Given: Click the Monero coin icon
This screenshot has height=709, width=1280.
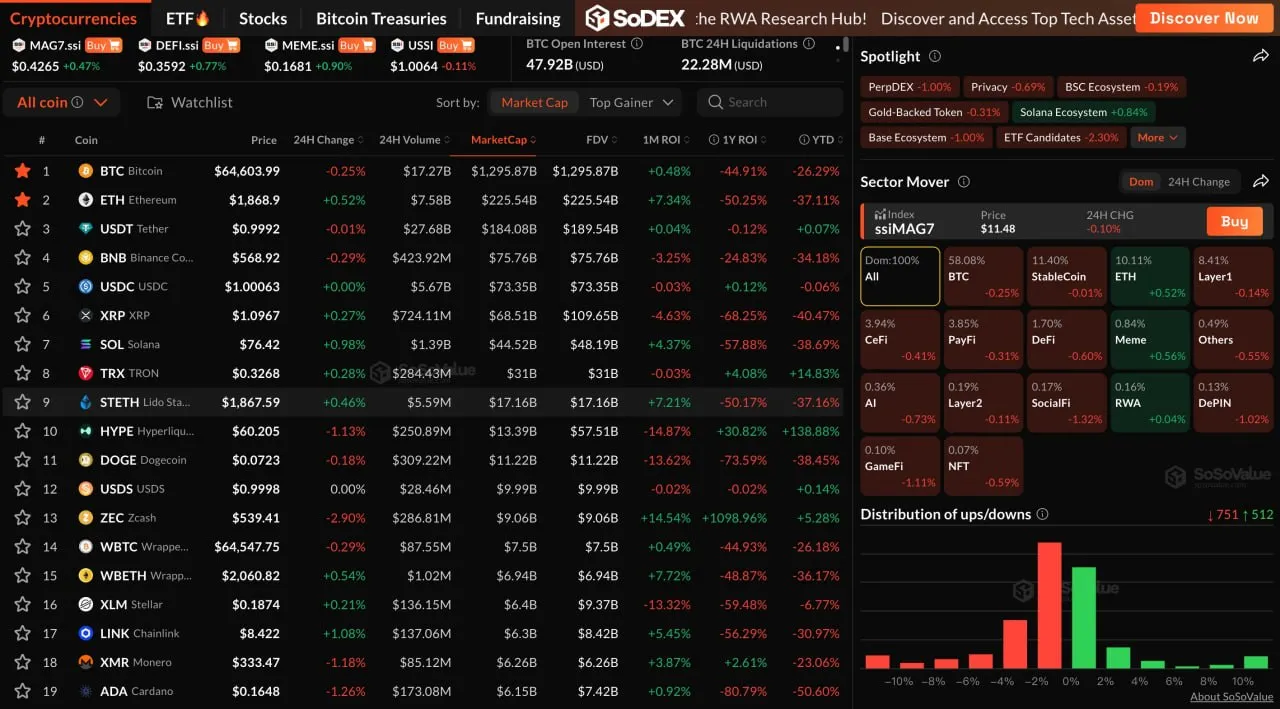Looking at the screenshot, I should pyautogui.click(x=86, y=663).
